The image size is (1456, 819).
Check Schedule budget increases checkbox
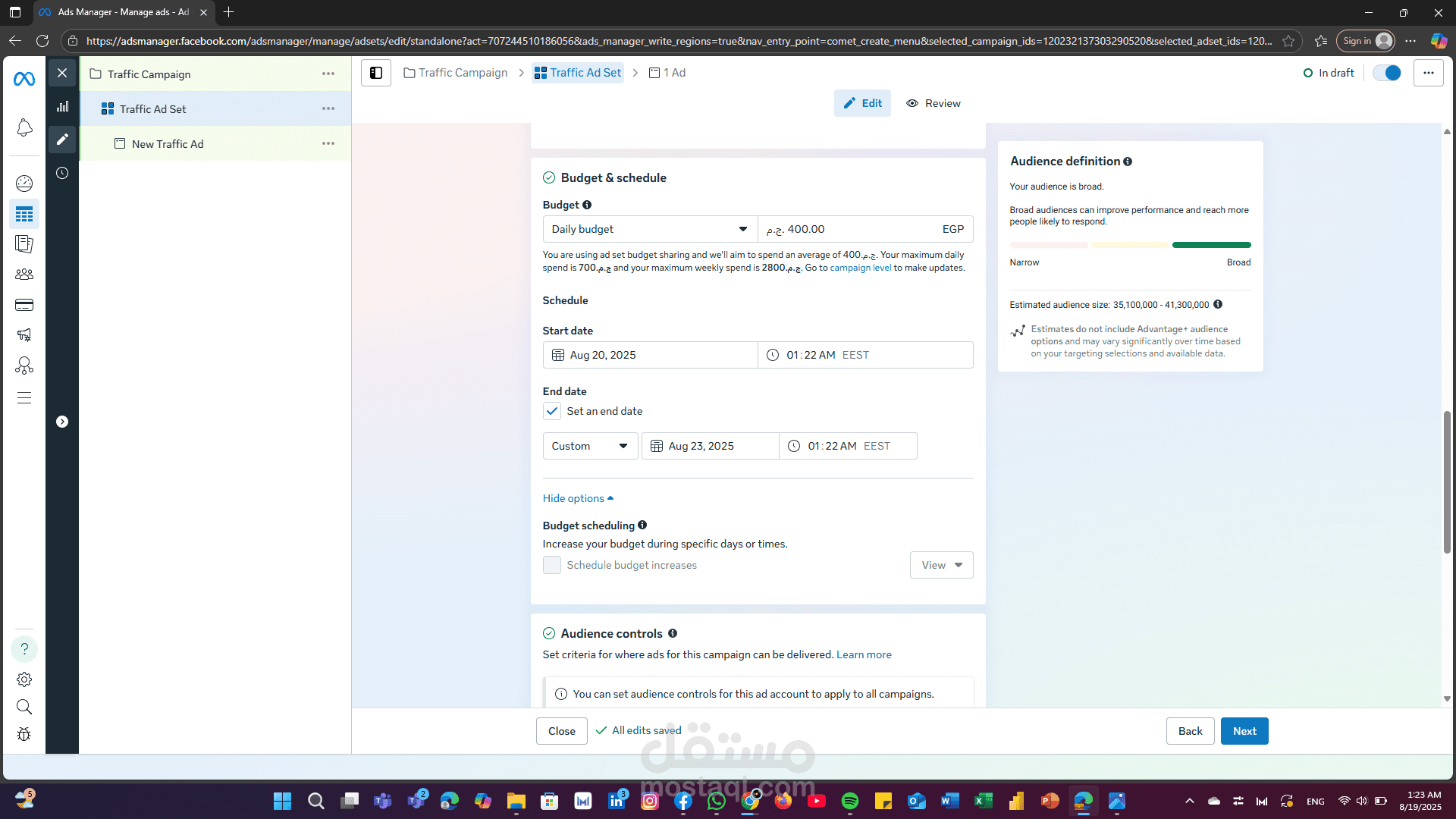[x=552, y=565]
